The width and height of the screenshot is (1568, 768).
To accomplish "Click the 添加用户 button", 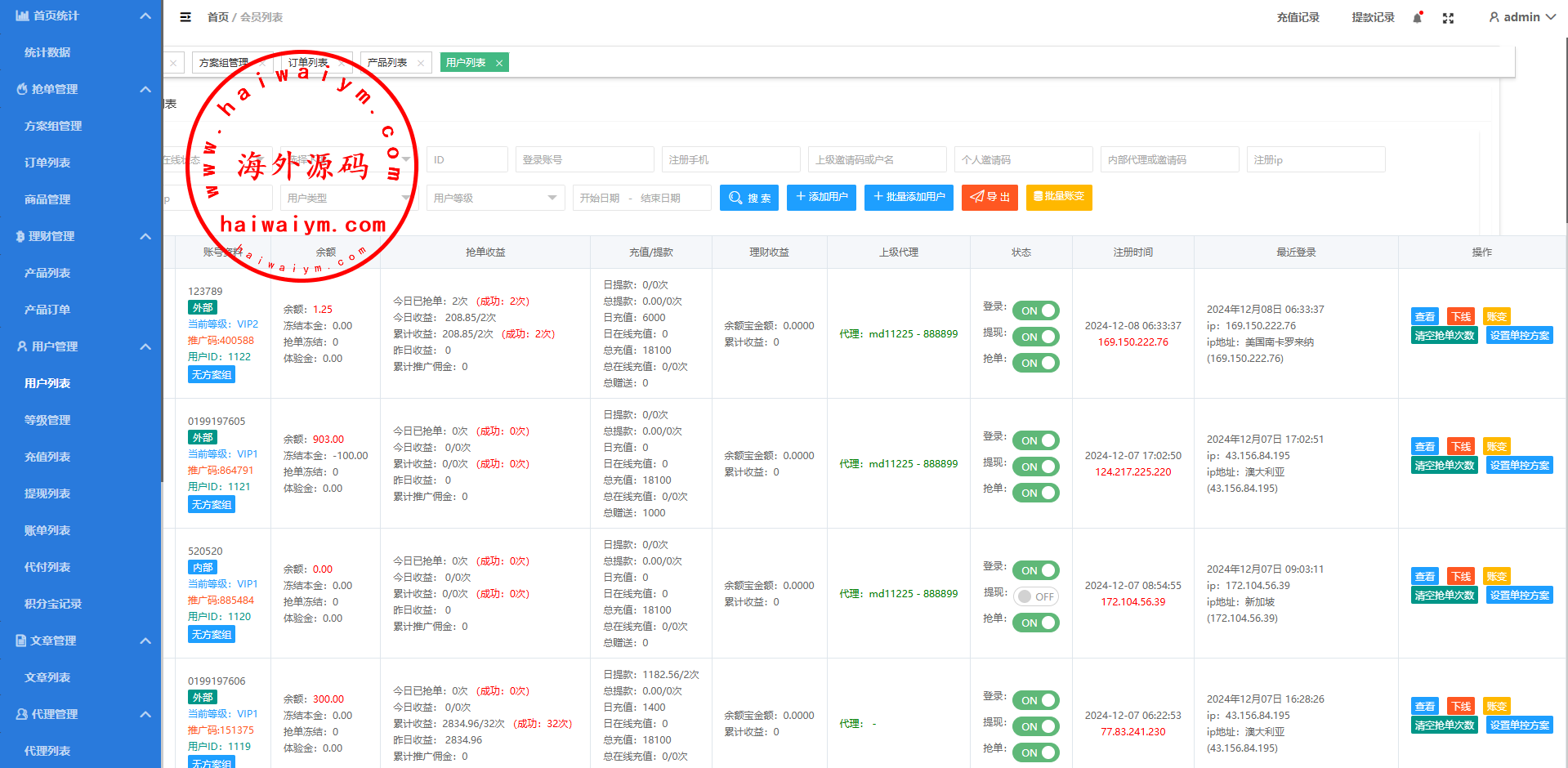I will 820,197.
